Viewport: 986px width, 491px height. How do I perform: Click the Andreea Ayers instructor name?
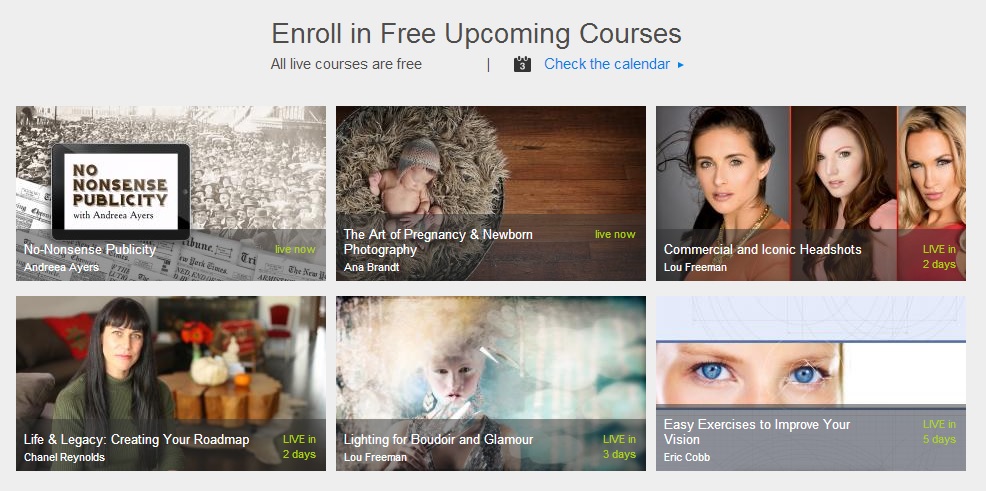(61, 267)
